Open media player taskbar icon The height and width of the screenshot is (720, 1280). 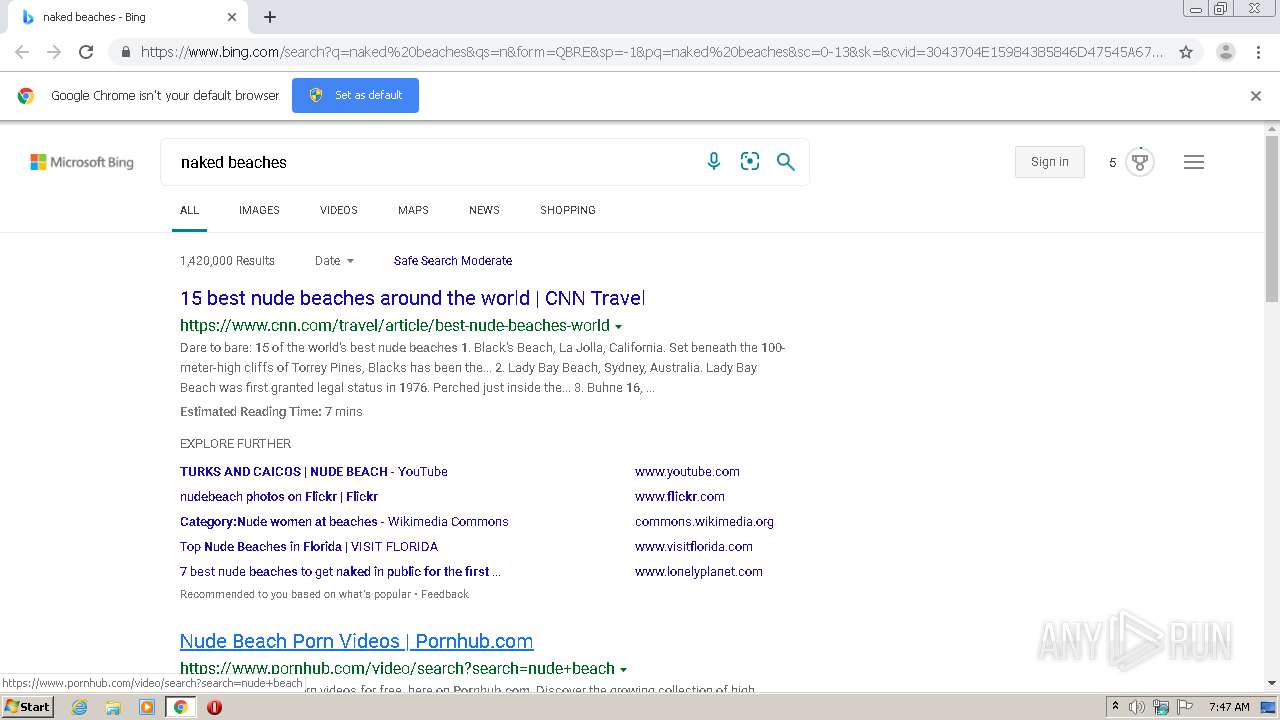tap(147, 707)
